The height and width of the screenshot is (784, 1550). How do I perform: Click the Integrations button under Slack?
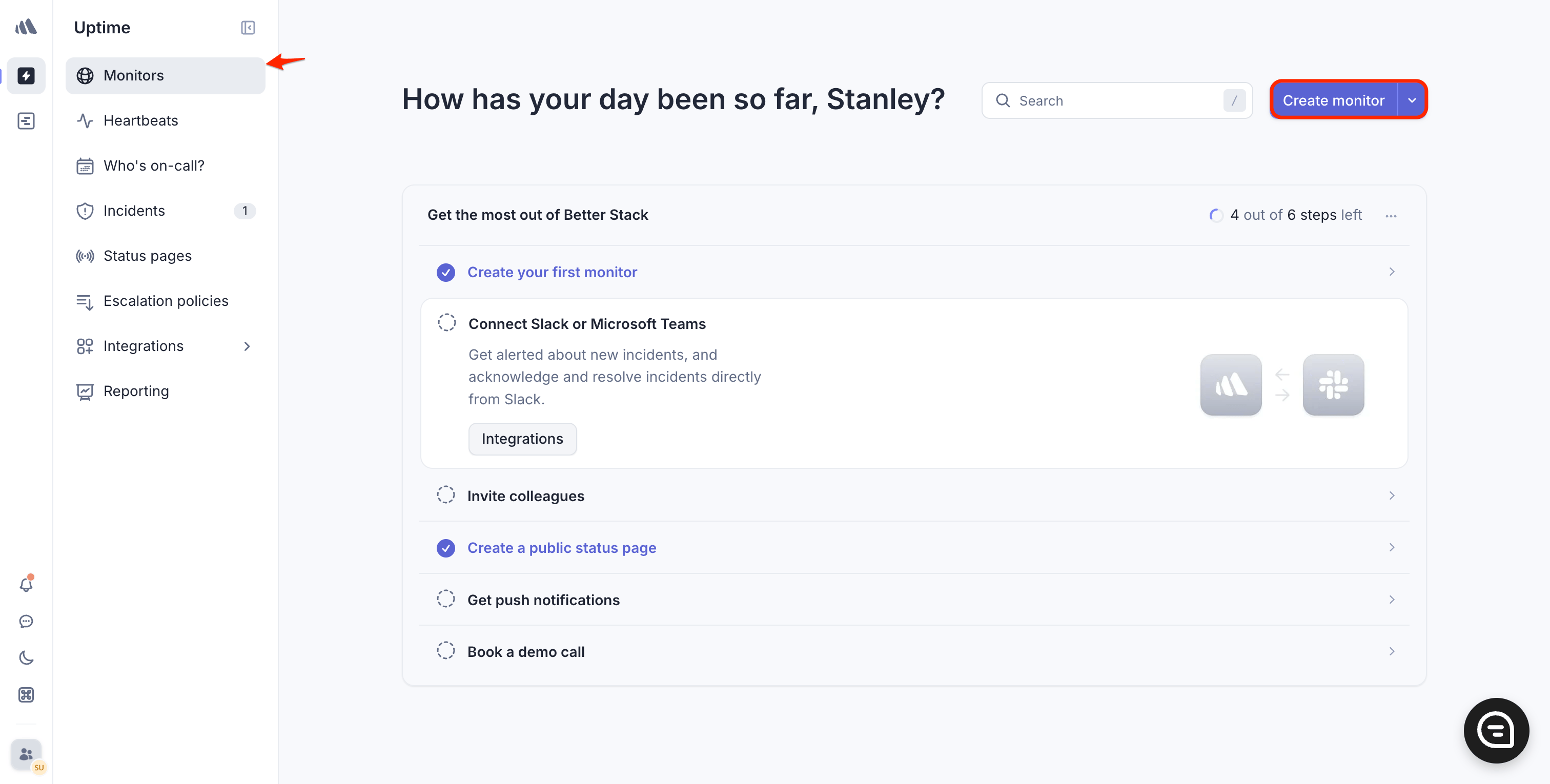[x=522, y=439]
